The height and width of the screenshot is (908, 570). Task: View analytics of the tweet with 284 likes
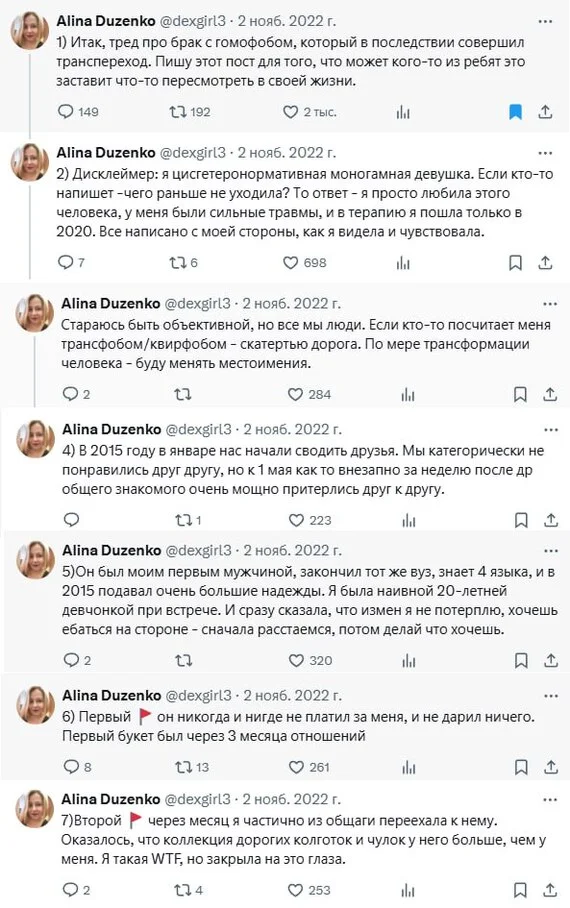[x=408, y=395]
